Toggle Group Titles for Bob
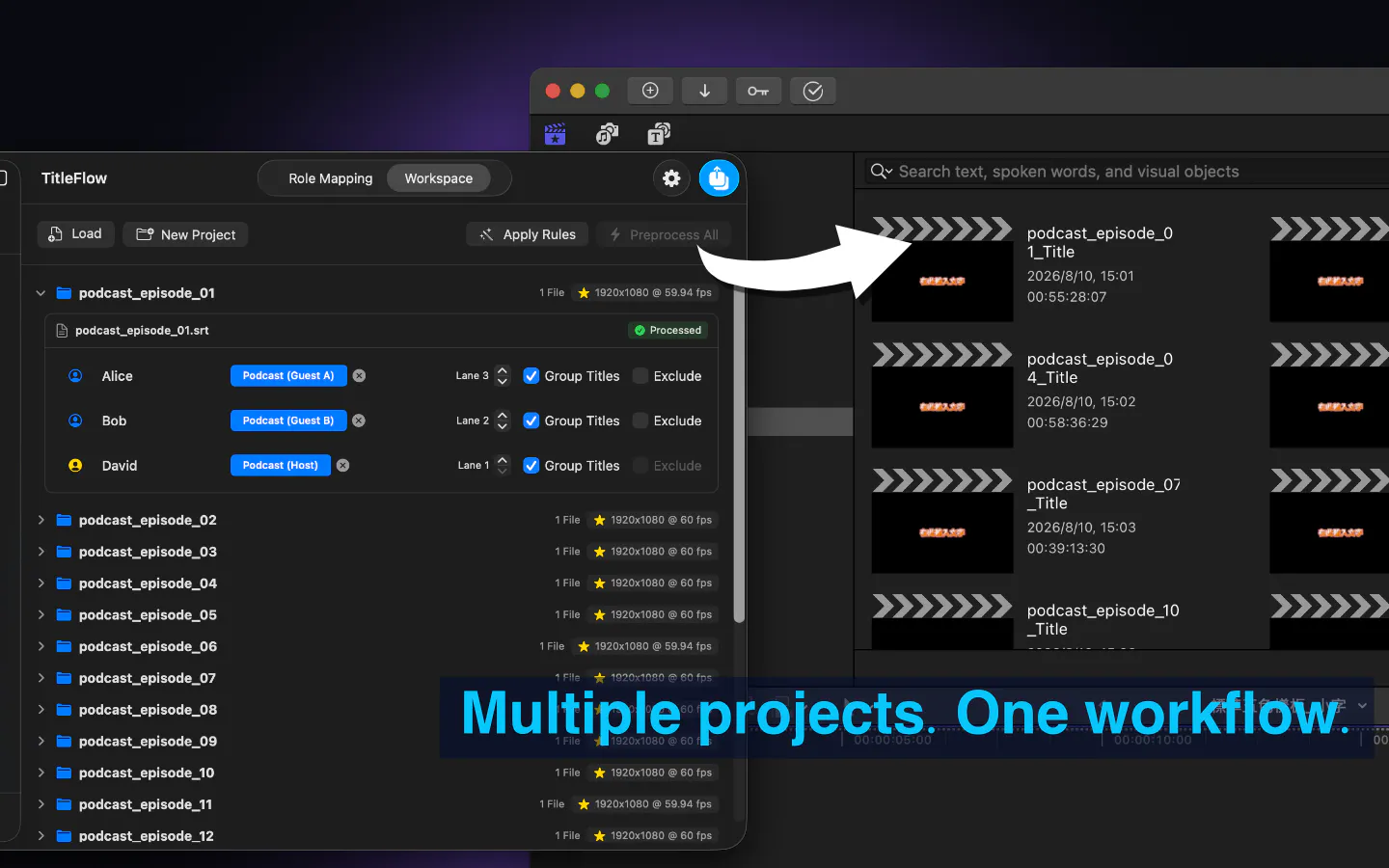The height and width of the screenshot is (868, 1389). [x=531, y=420]
